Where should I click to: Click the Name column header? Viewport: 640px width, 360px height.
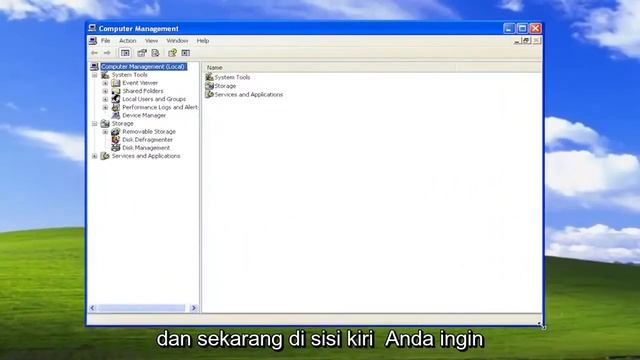[330, 67]
